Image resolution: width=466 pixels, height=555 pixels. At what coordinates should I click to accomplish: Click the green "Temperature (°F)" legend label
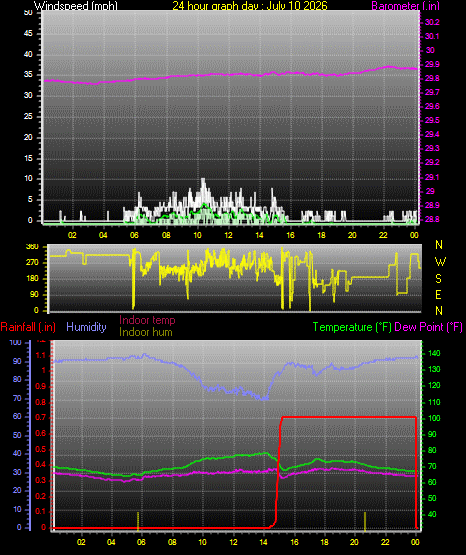352,327
